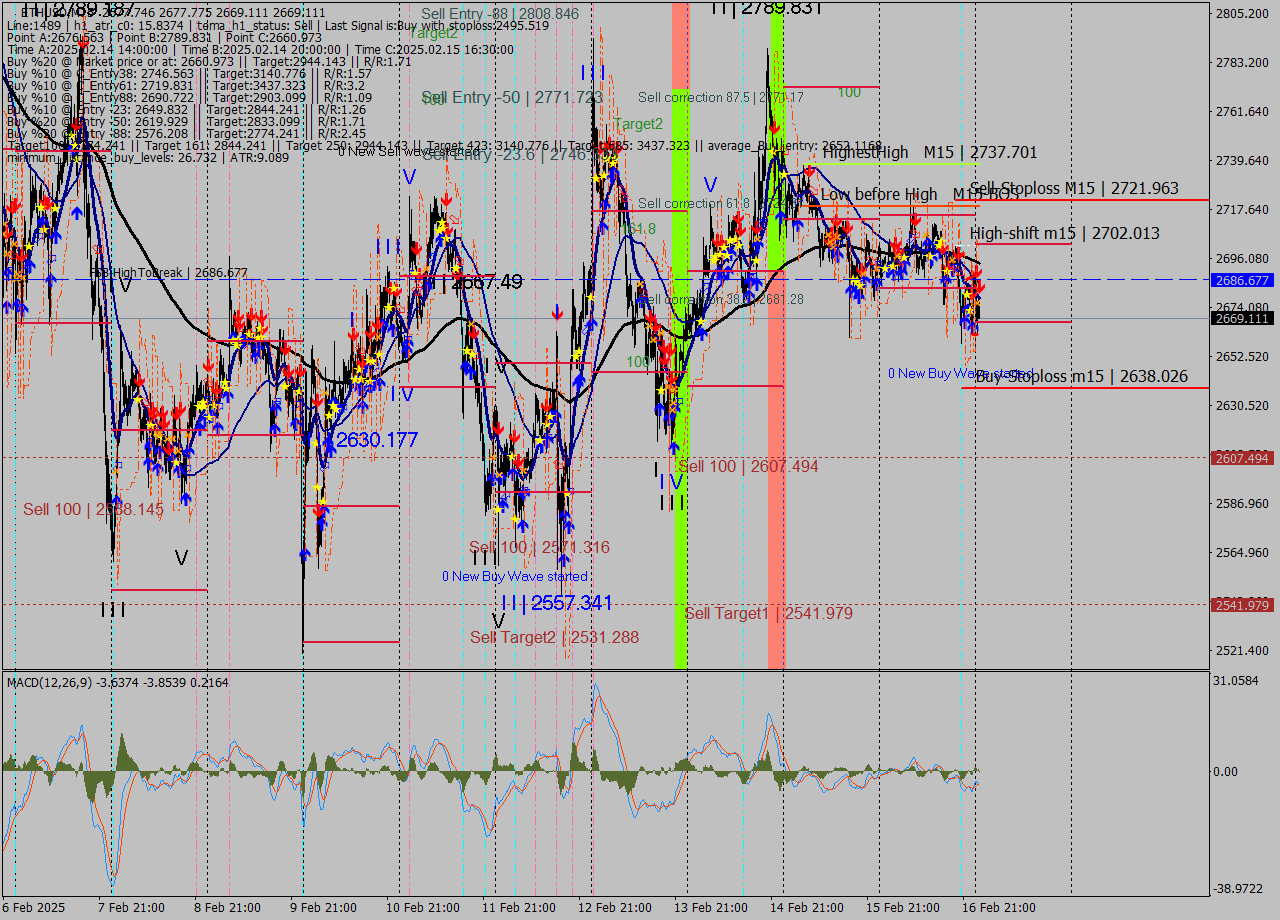Click the blue 2557.341 wave label
The height and width of the screenshot is (920, 1280).
(x=556, y=603)
